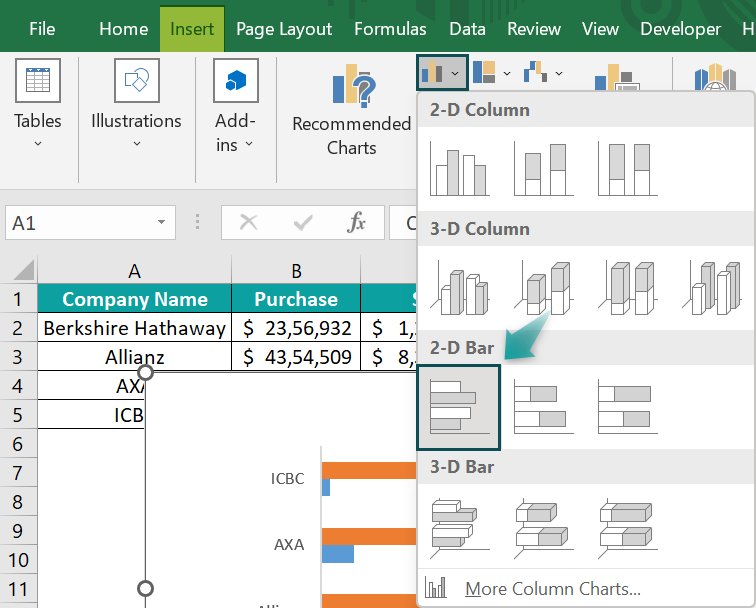Open More Column Charts link
Image resolution: width=756 pixels, height=608 pixels.
coord(553,589)
